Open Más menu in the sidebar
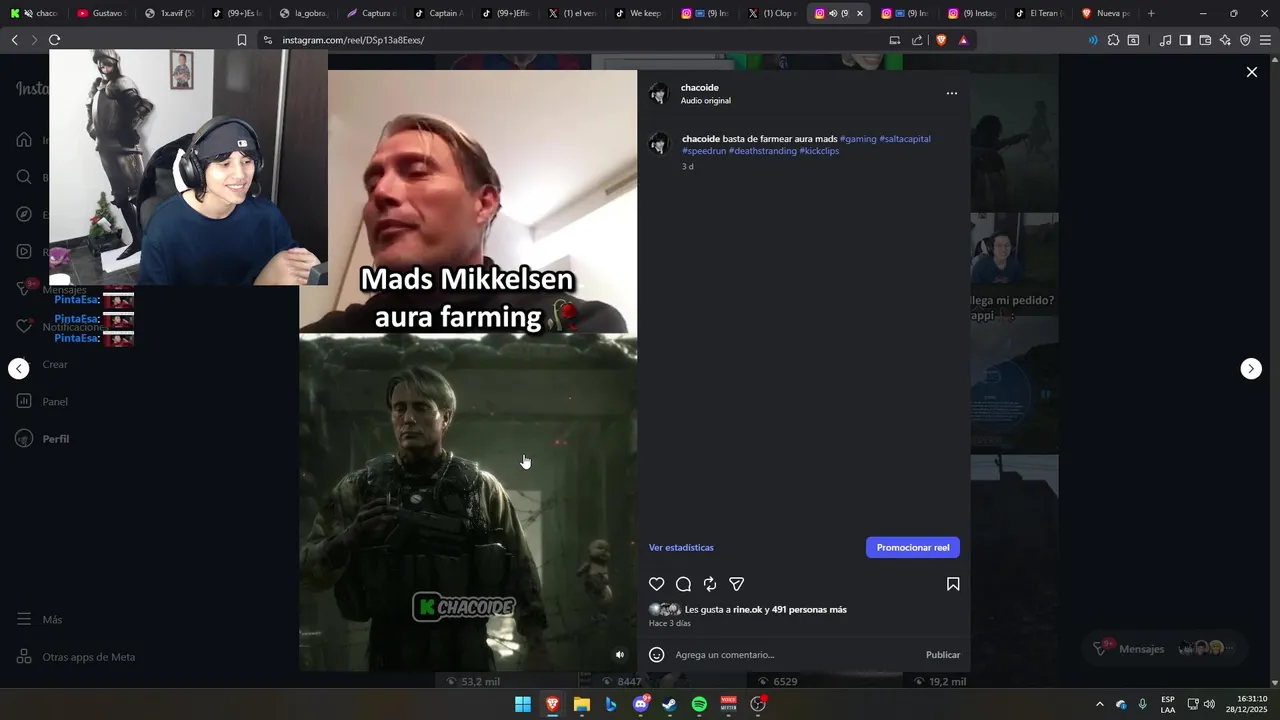This screenshot has width=1280, height=720. tap(40, 620)
